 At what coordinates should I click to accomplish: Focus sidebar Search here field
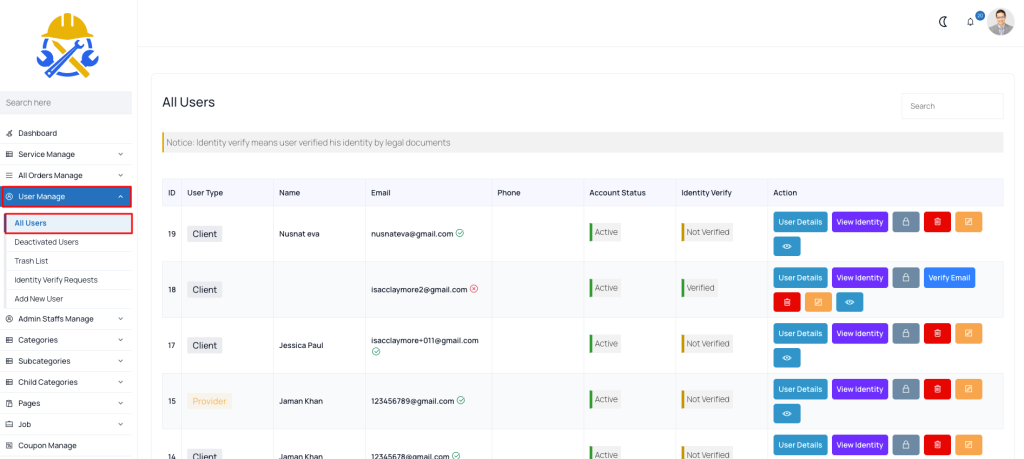pos(66,103)
